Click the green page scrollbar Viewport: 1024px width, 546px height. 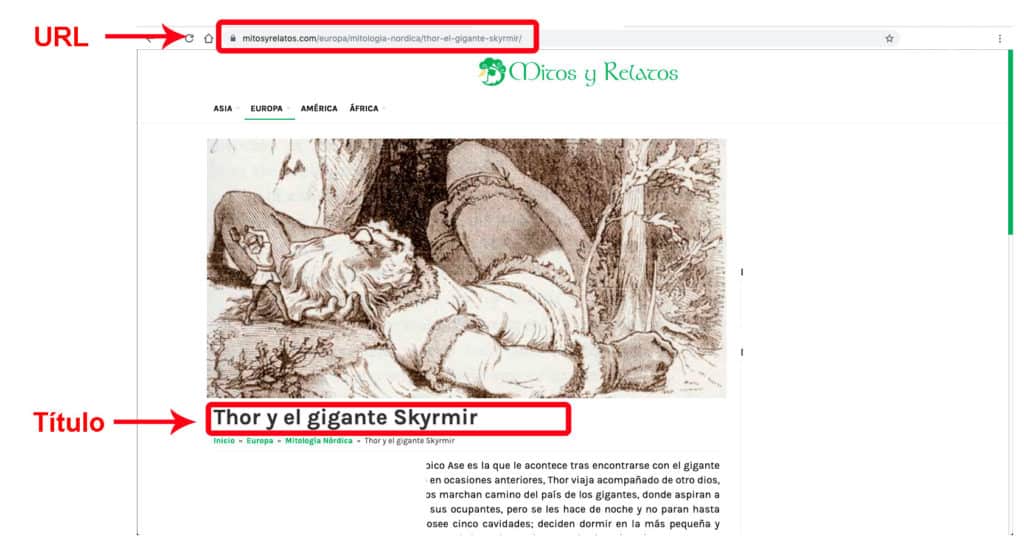[x=1010, y=142]
